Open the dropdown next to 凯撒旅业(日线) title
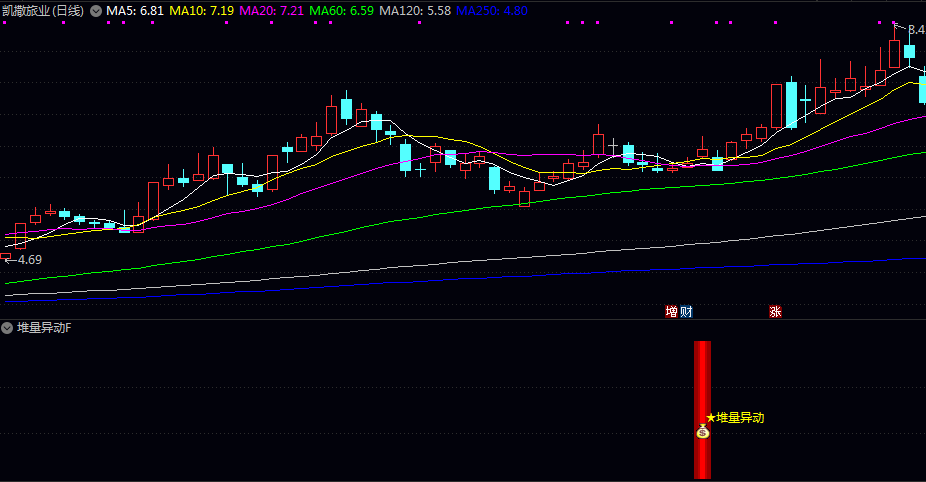The height and width of the screenshot is (482, 926). [x=96, y=11]
